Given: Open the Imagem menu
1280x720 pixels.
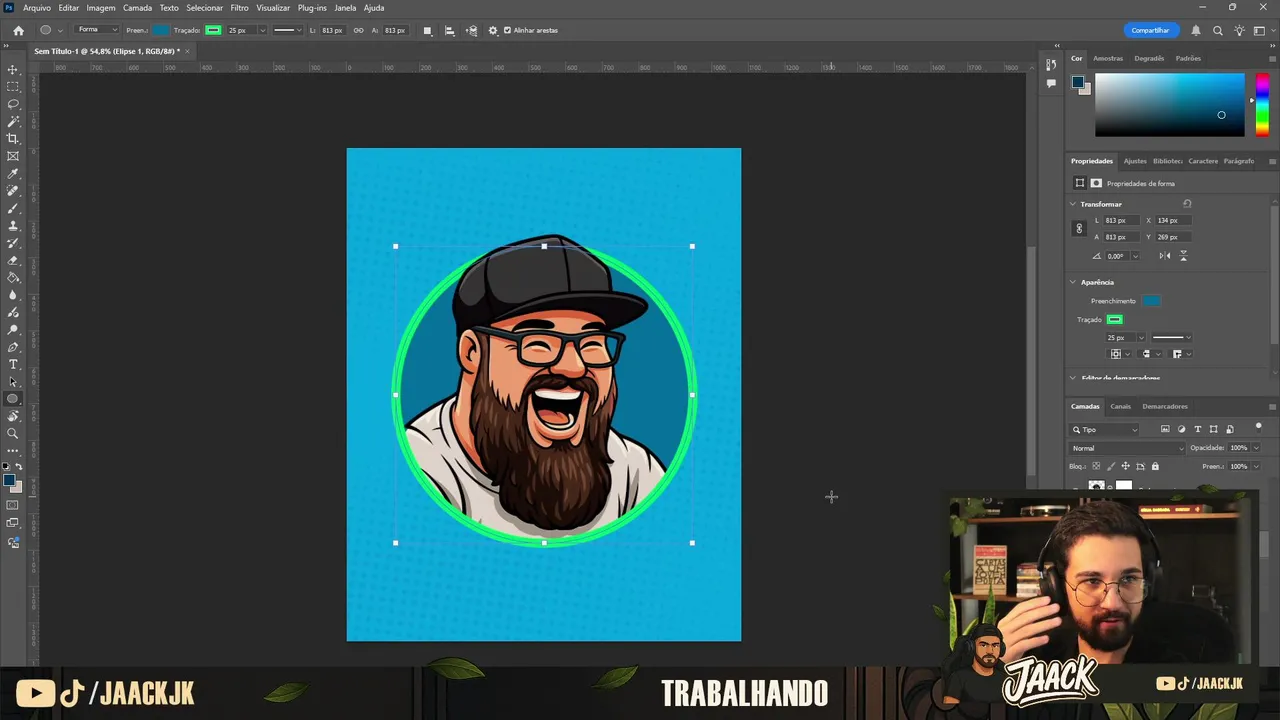Looking at the screenshot, I should coord(101,7).
